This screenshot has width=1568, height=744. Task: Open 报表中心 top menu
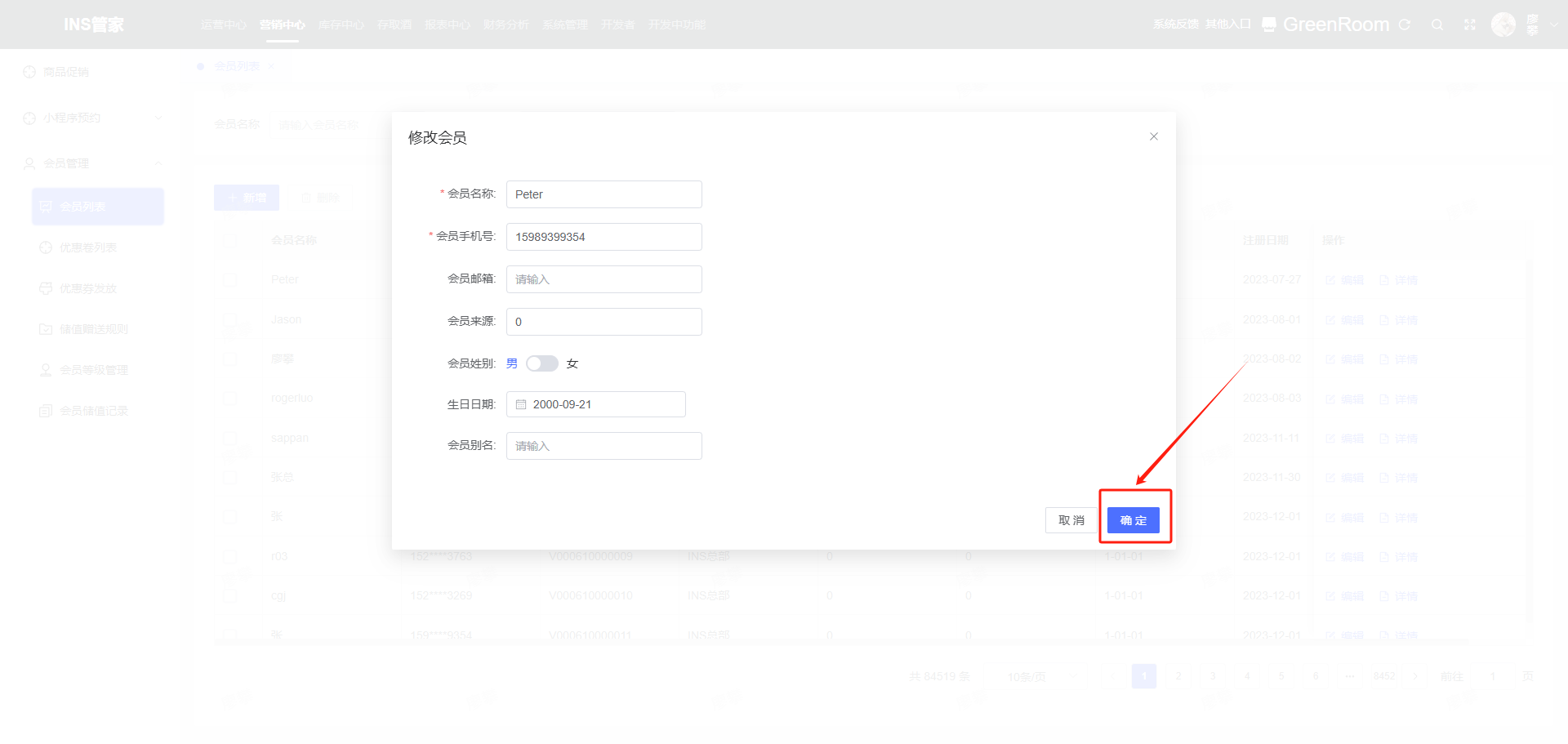(447, 25)
